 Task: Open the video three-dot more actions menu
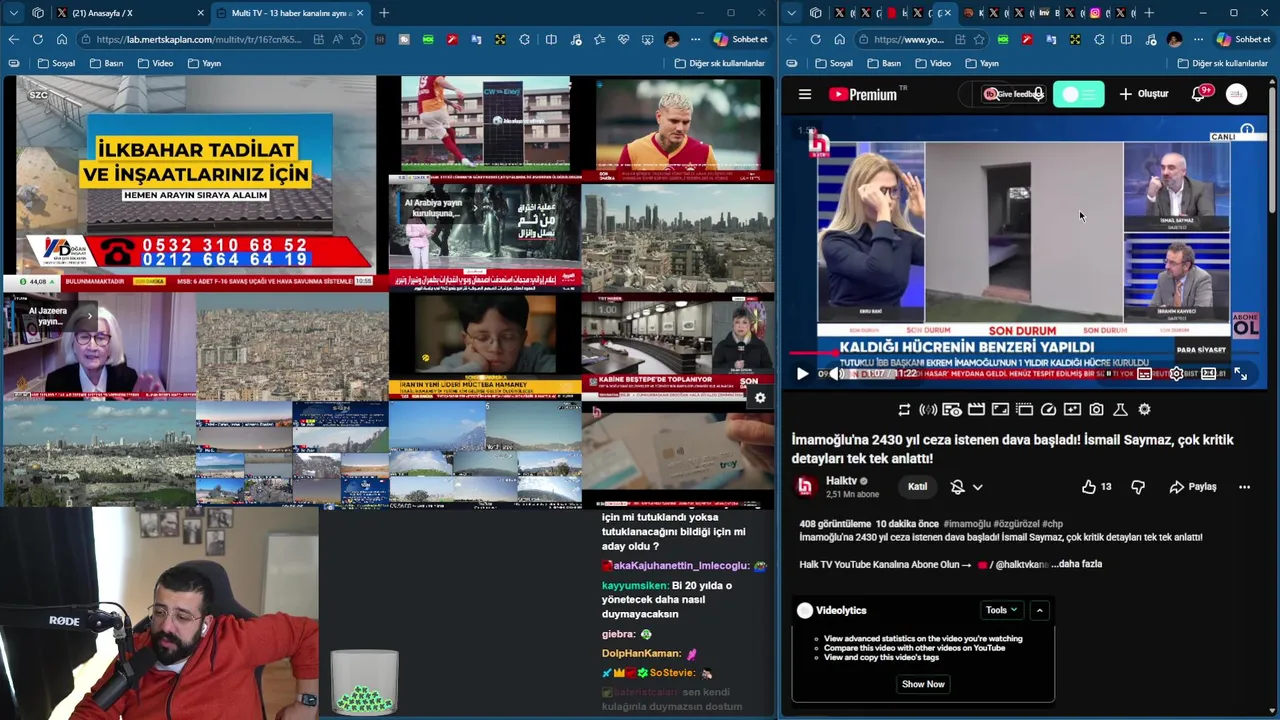[1244, 487]
